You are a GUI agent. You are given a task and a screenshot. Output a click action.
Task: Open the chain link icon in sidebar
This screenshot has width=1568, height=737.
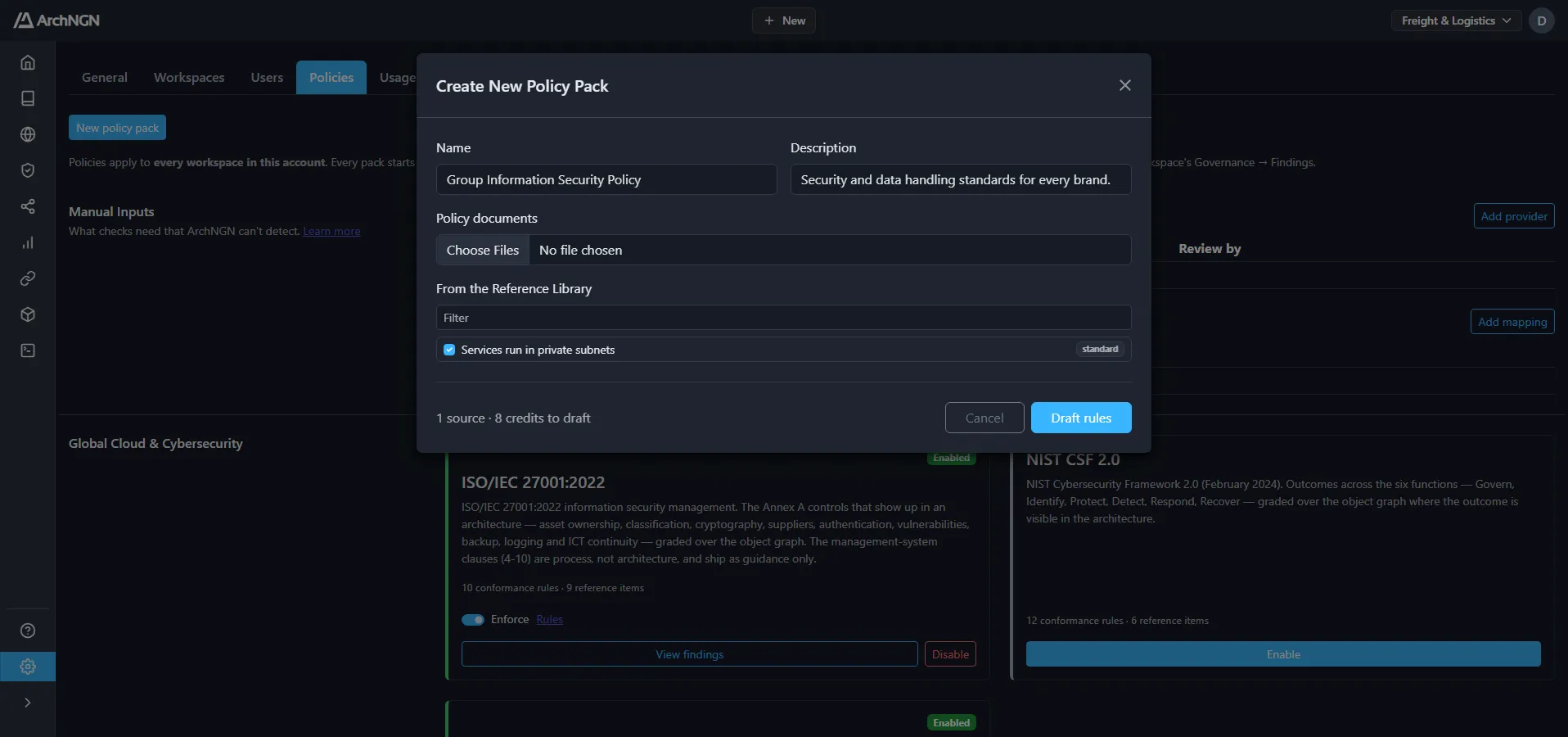pyautogui.click(x=28, y=278)
